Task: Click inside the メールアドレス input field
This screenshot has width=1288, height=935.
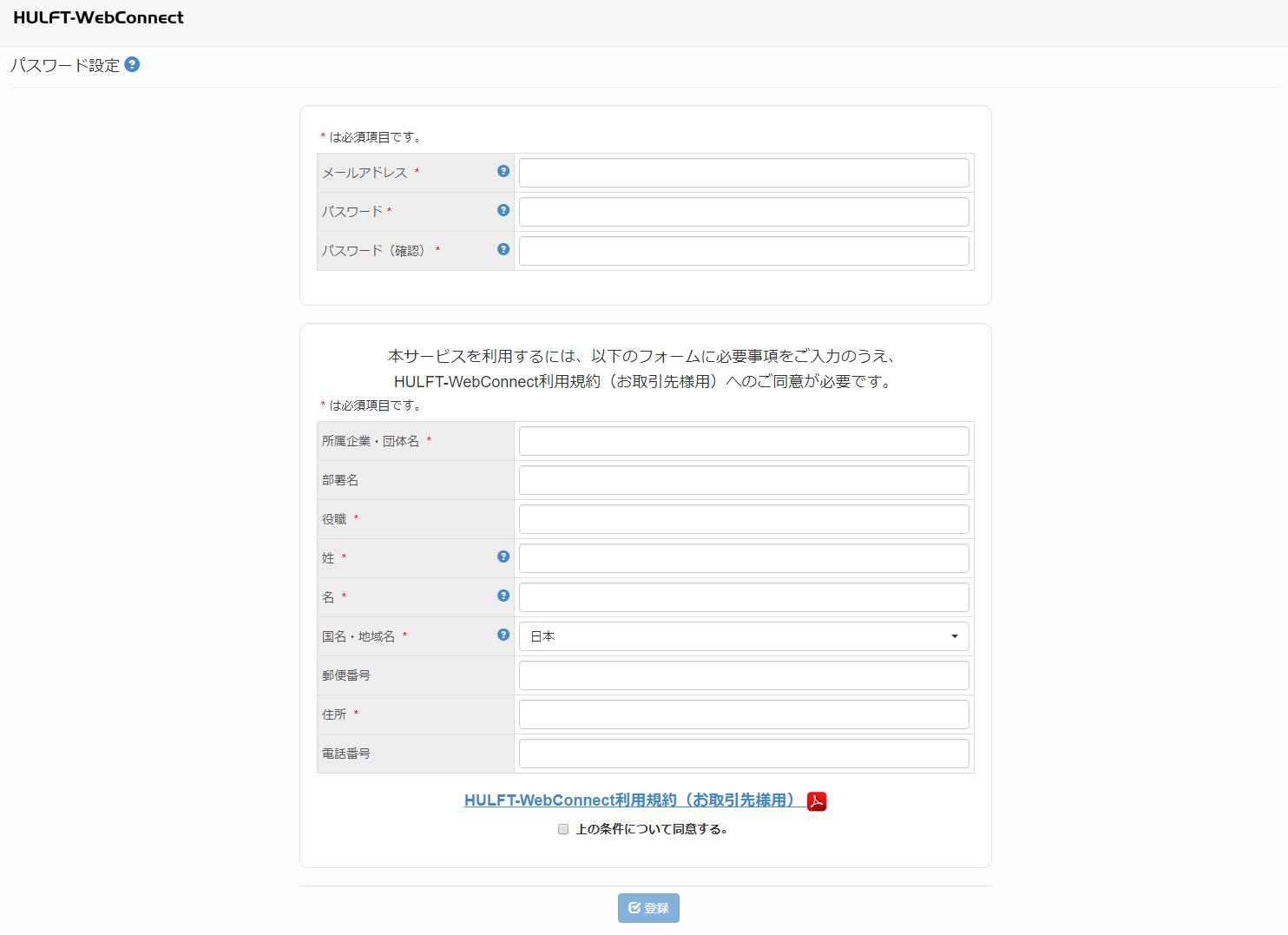Action: pos(742,172)
